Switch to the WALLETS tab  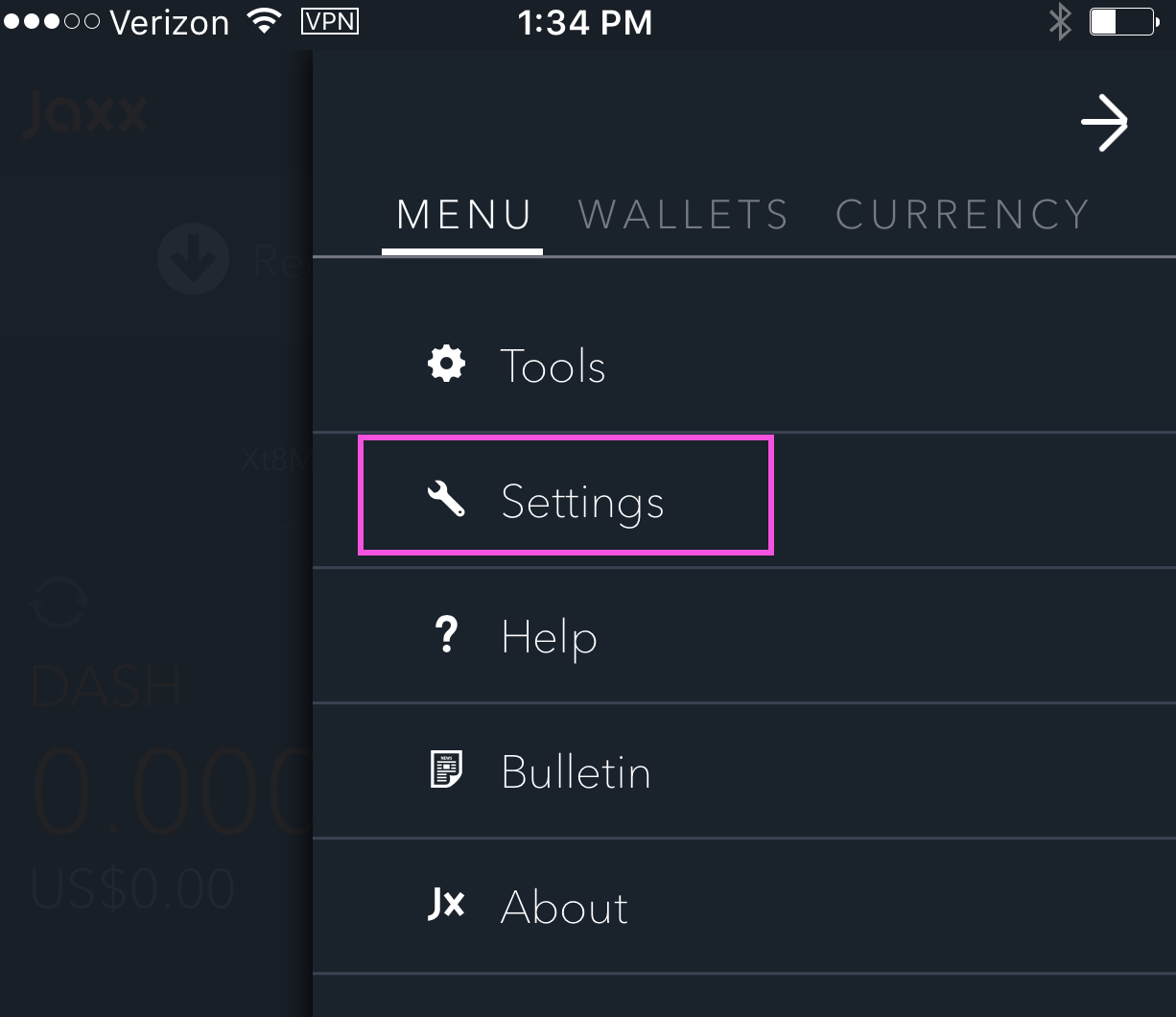point(683,215)
